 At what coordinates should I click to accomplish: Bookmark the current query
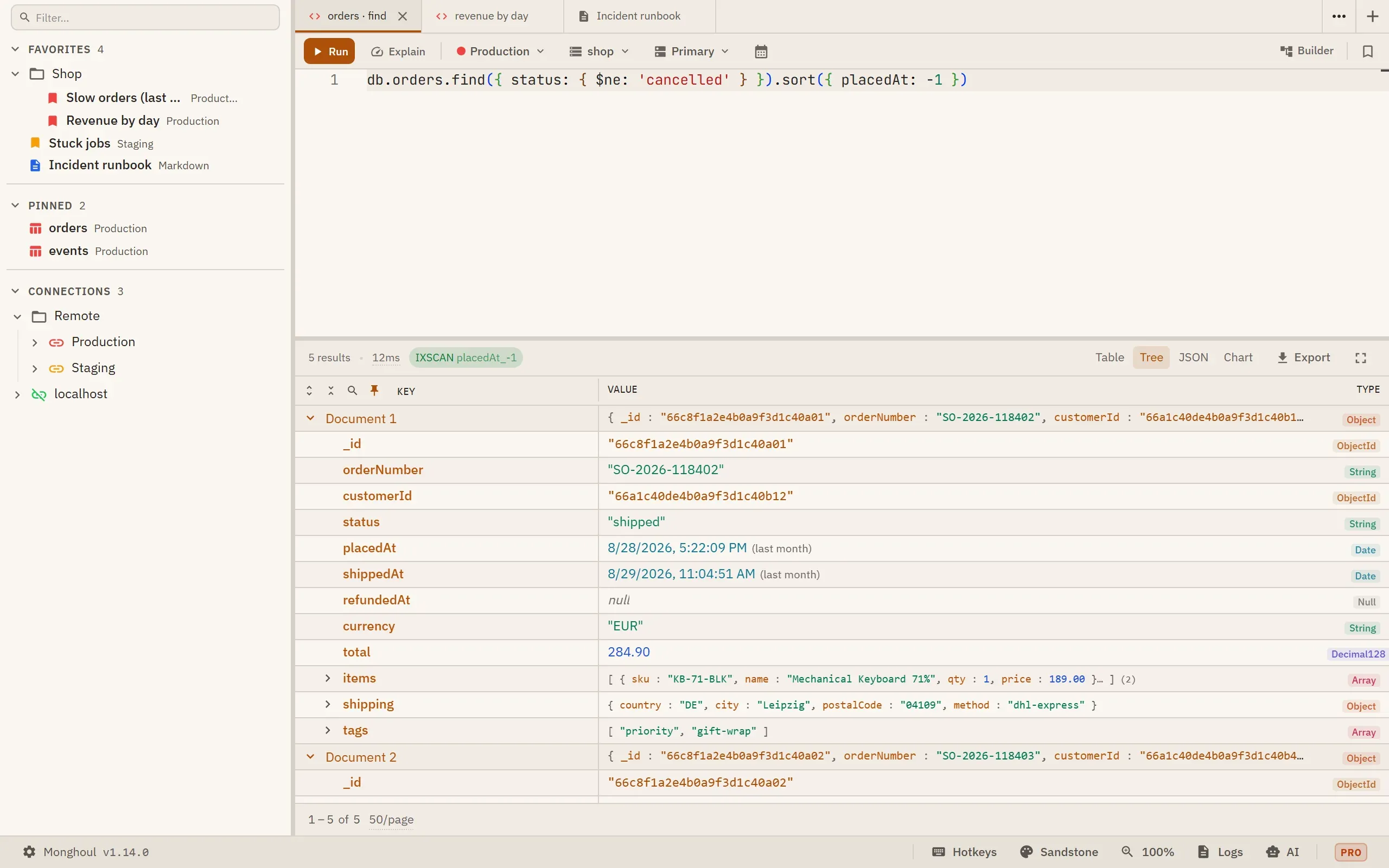(x=1368, y=52)
